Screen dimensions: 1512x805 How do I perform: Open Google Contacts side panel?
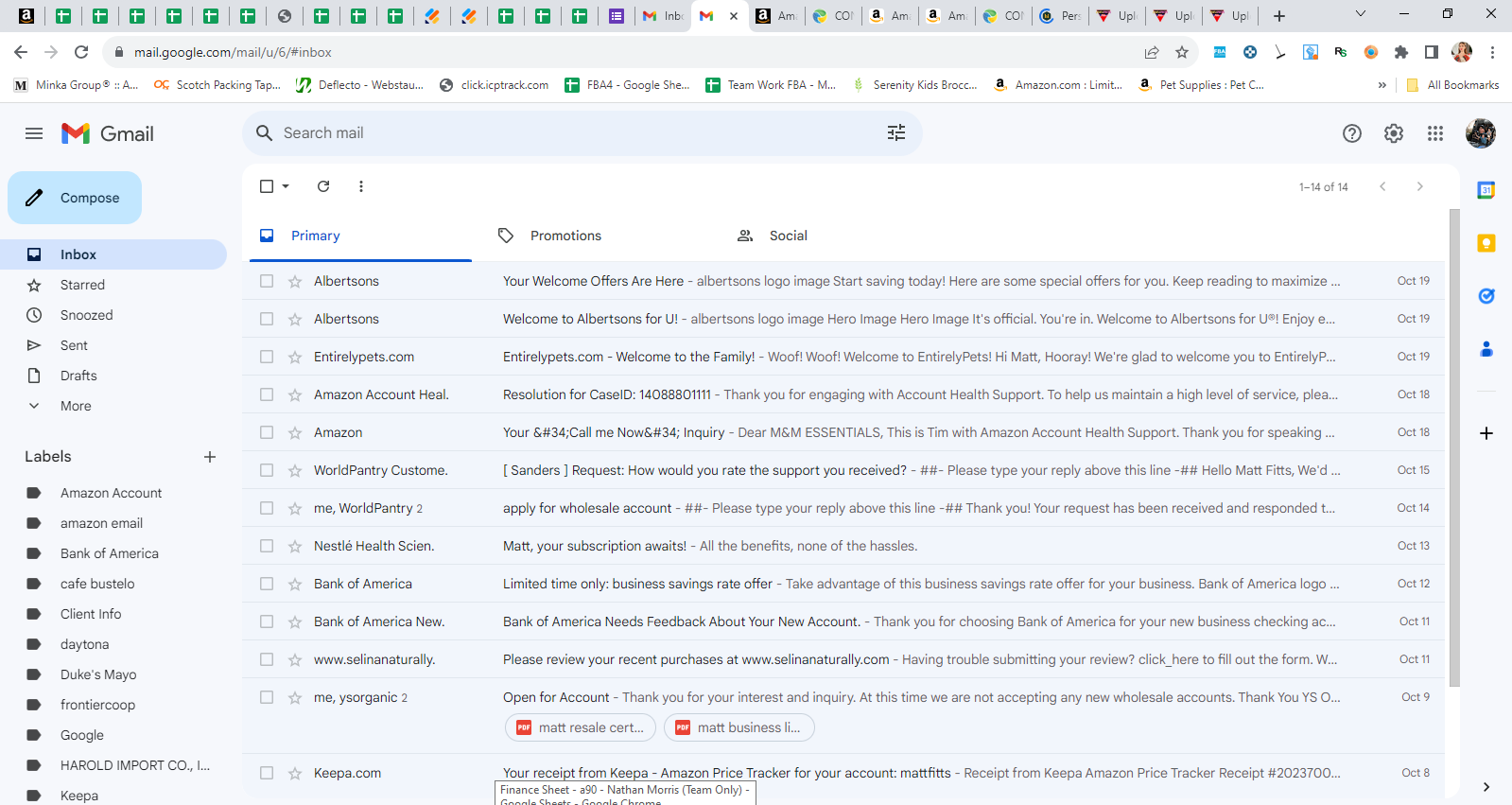pos(1486,349)
